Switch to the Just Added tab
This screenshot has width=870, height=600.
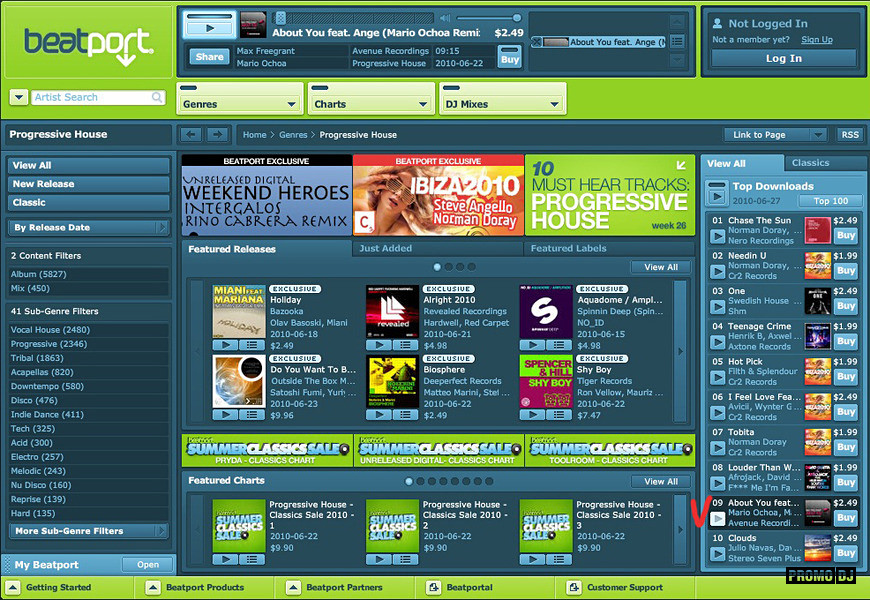click(x=437, y=249)
